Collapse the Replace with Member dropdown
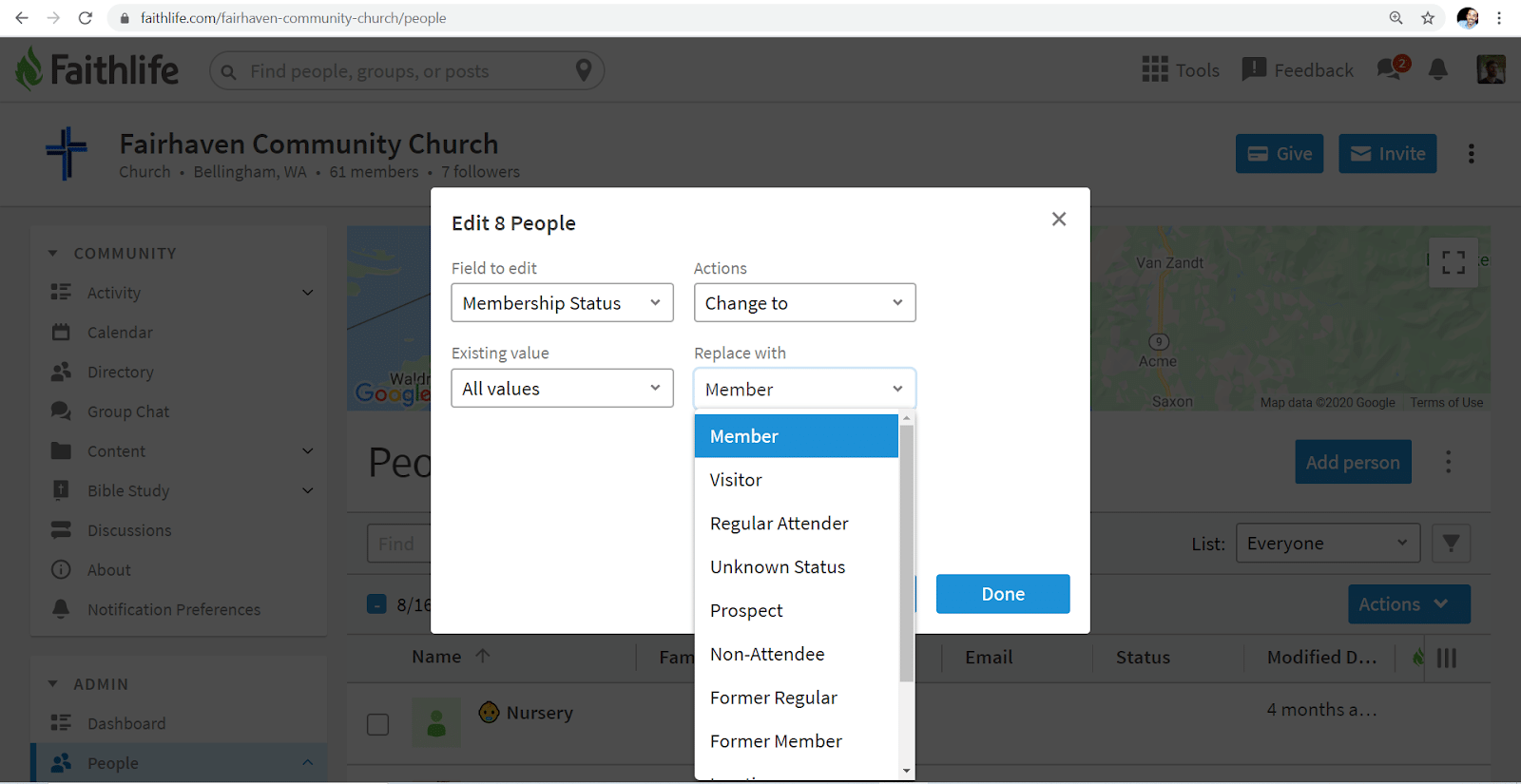 [x=804, y=389]
